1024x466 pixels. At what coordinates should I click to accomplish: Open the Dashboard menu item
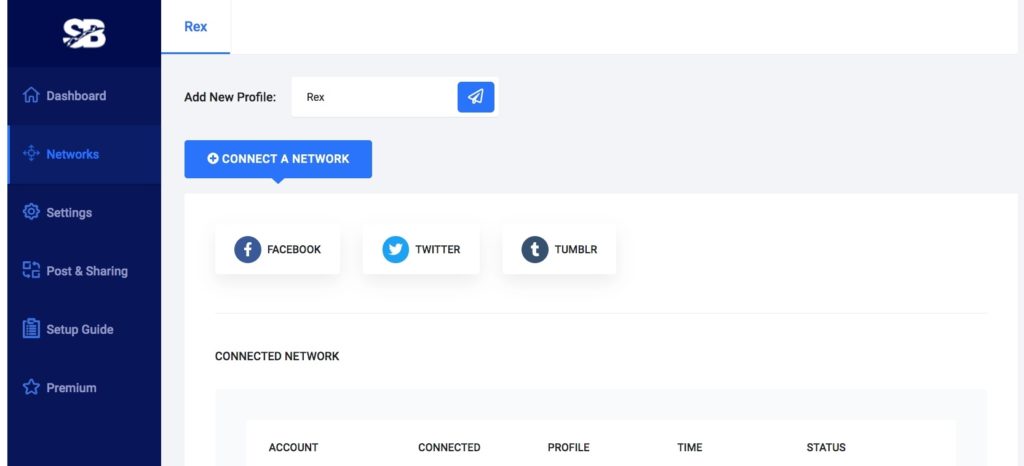[x=84, y=96]
